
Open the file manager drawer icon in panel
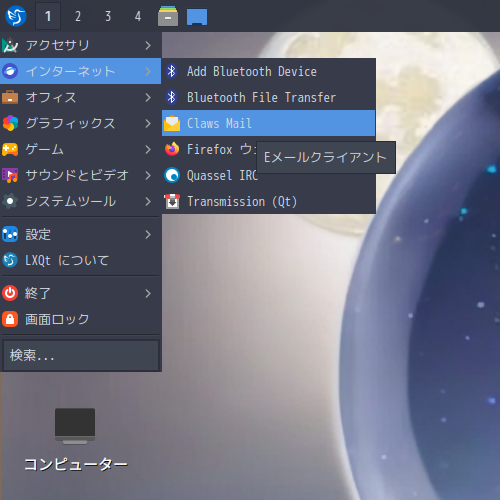pyautogui.click(x=168, y=16)
